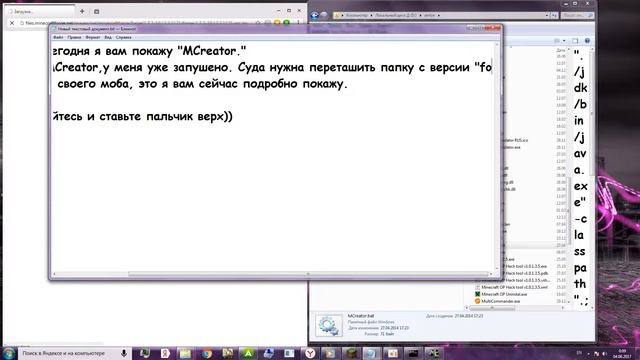
Task: Open Explorer help button
Action: (587, 41)
